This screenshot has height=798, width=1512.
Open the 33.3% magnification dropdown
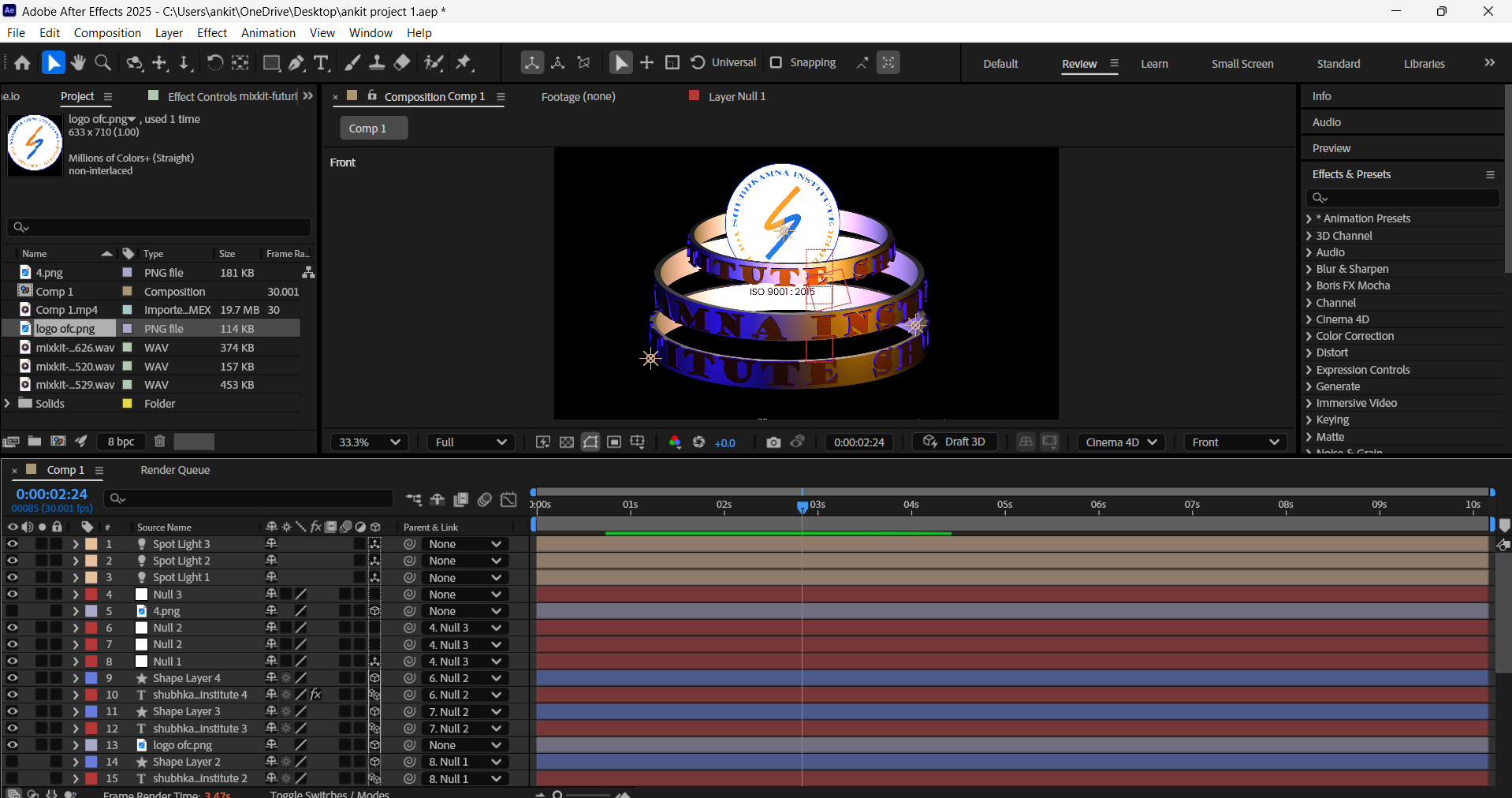pos(369,442)
